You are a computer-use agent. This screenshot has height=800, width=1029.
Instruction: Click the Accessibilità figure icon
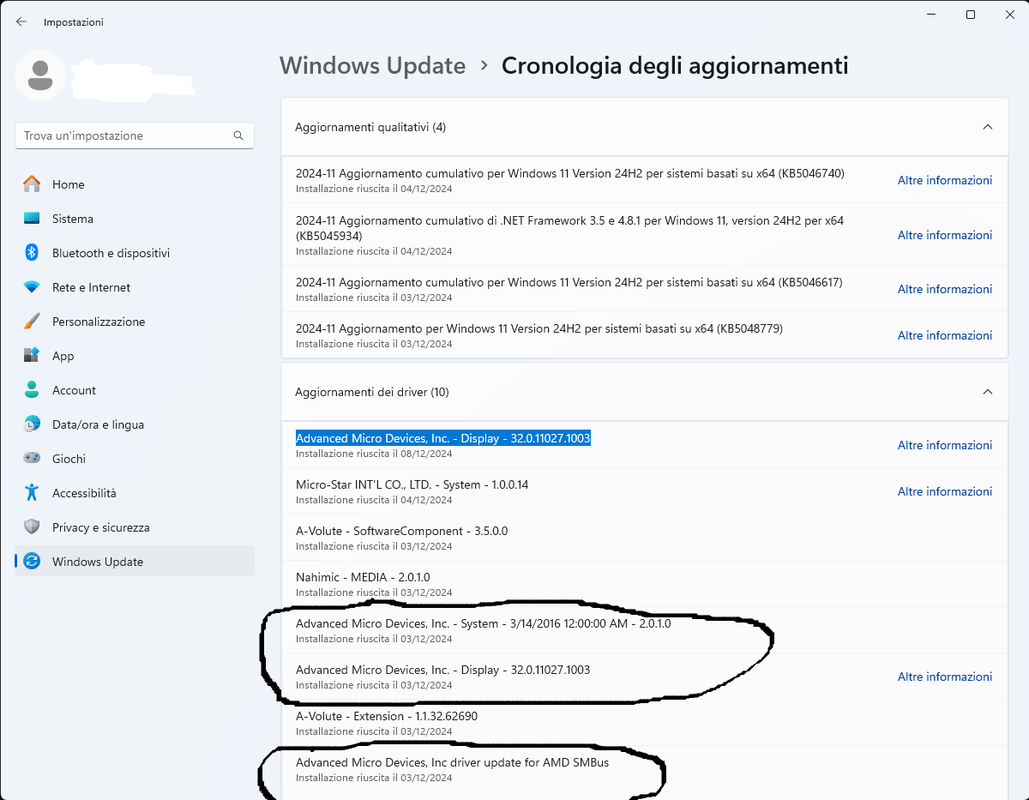pyautogui.click(x=32, y=492)
